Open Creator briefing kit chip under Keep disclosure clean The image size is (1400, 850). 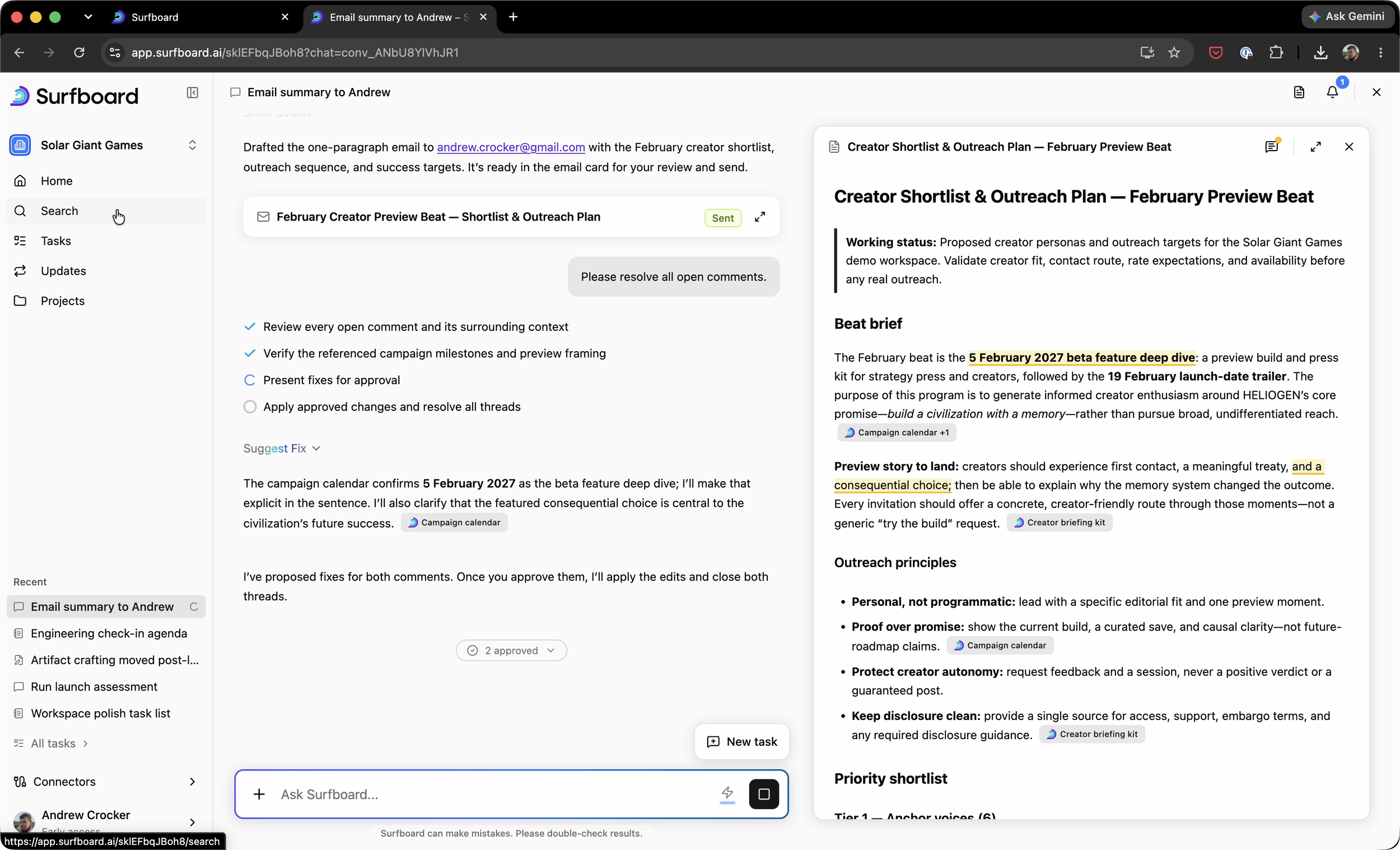(x=1092, y=734)
